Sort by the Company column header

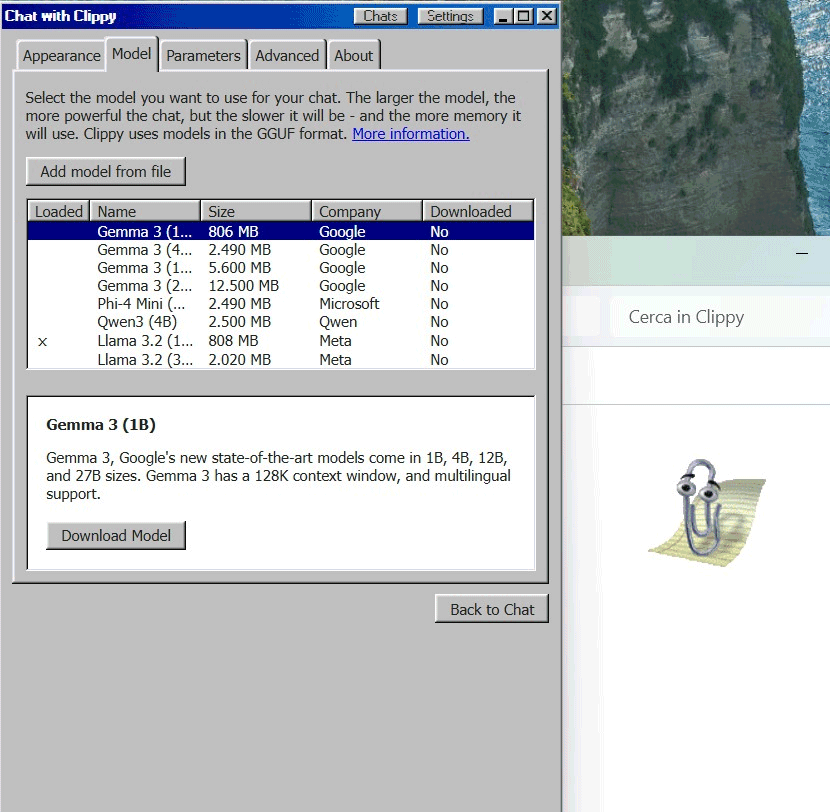pyautogui.click(x=367, y=211)
